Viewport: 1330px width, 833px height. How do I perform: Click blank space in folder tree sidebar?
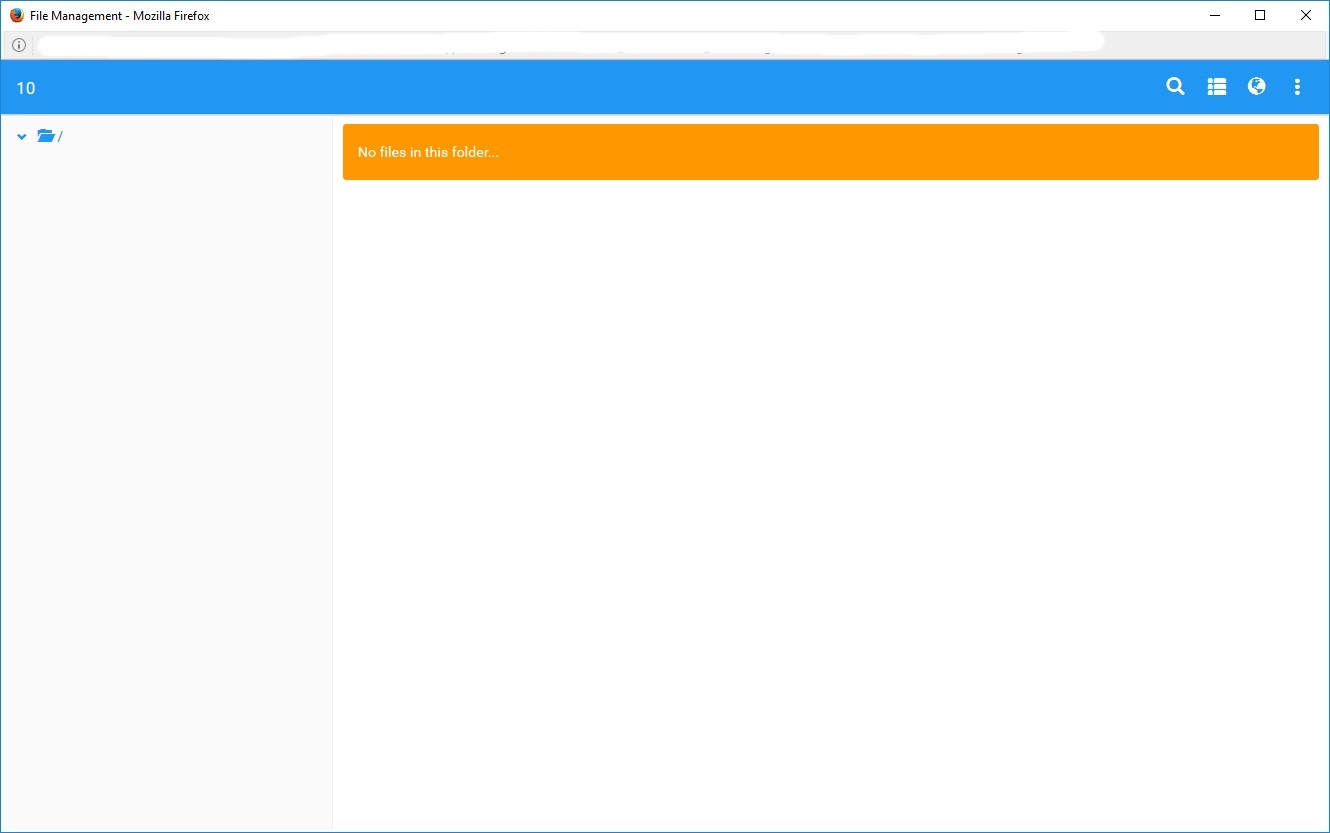tap(165, 480)
